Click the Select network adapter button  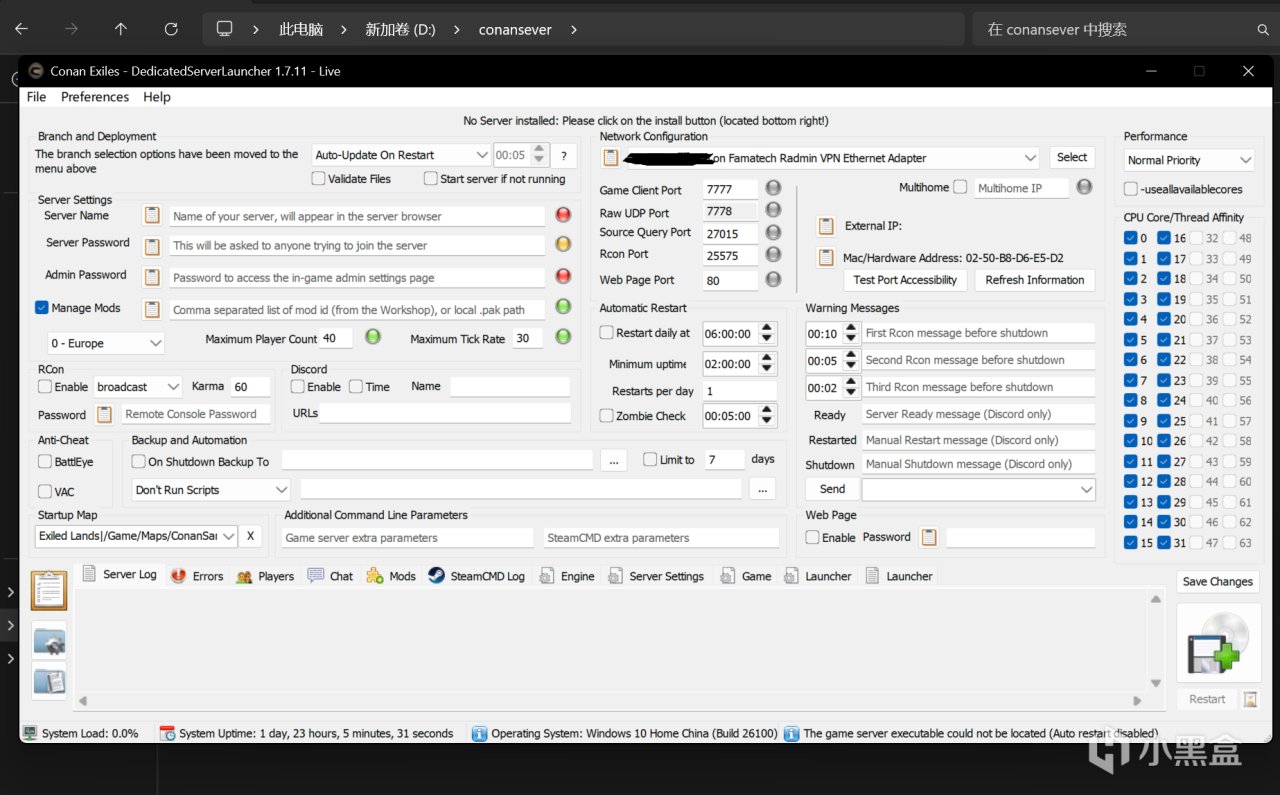[1072, 157]
